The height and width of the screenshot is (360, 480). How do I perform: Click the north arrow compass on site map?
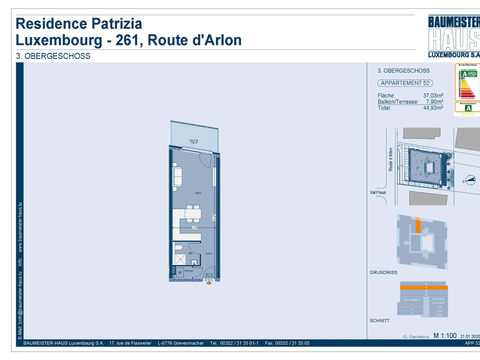click(469, 180)
